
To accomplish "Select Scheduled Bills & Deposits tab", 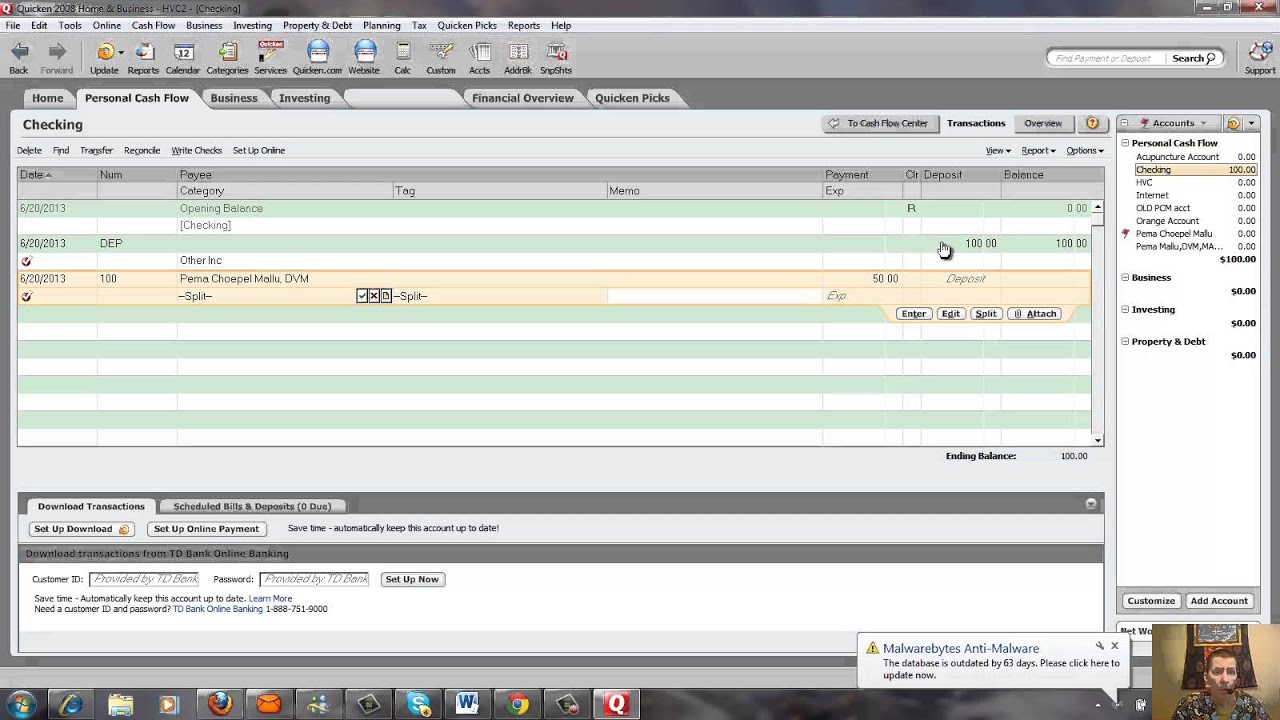I will point(252,506).
